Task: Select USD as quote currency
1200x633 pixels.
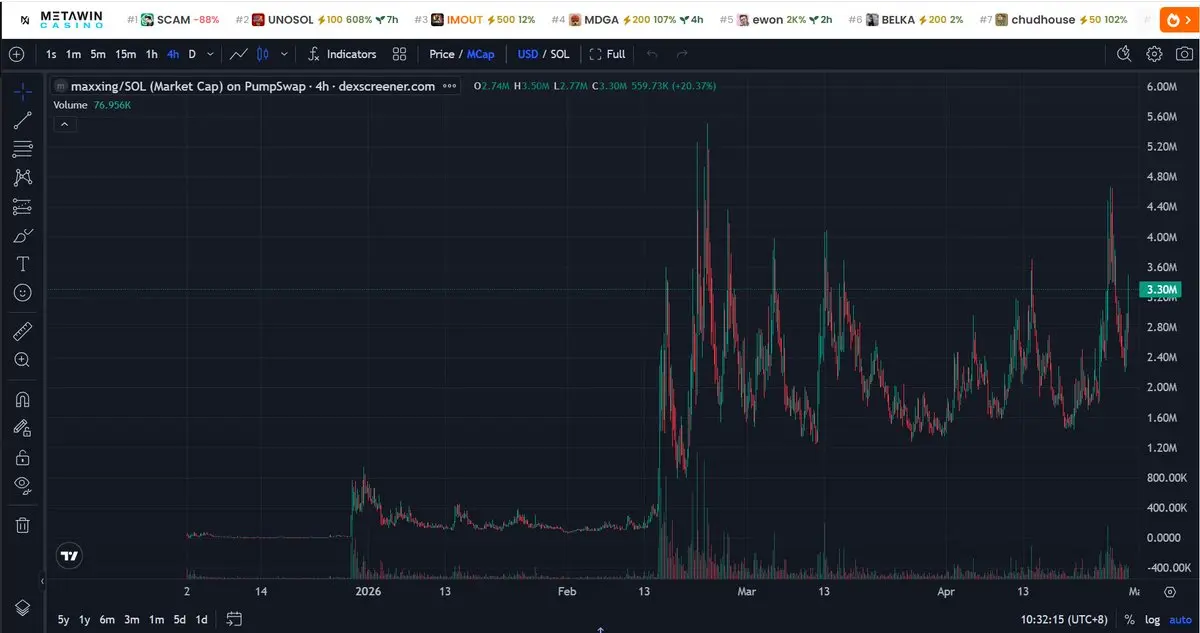Action: [527, 54]
